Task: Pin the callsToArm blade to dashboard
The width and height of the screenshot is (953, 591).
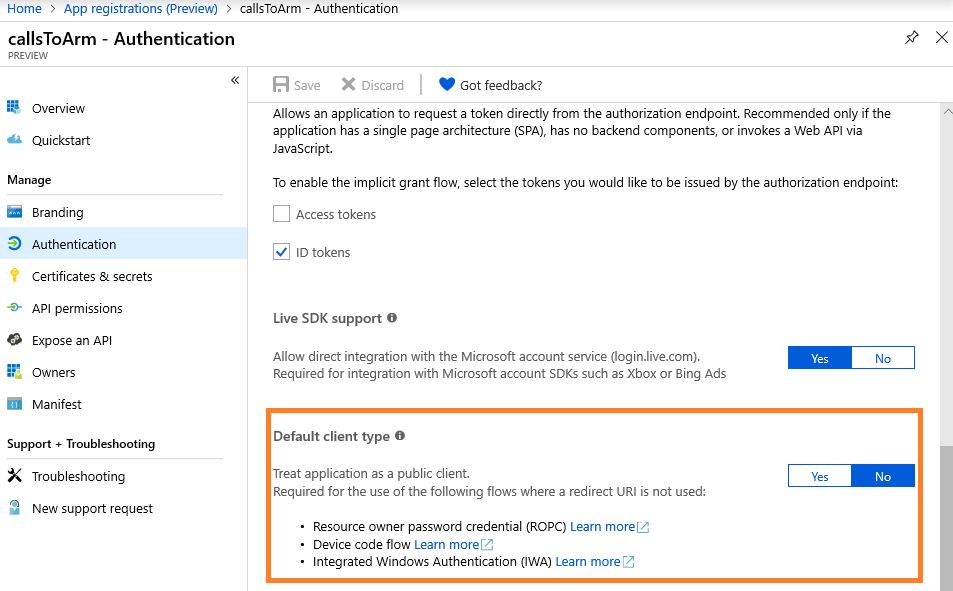Action: point(911,37)
